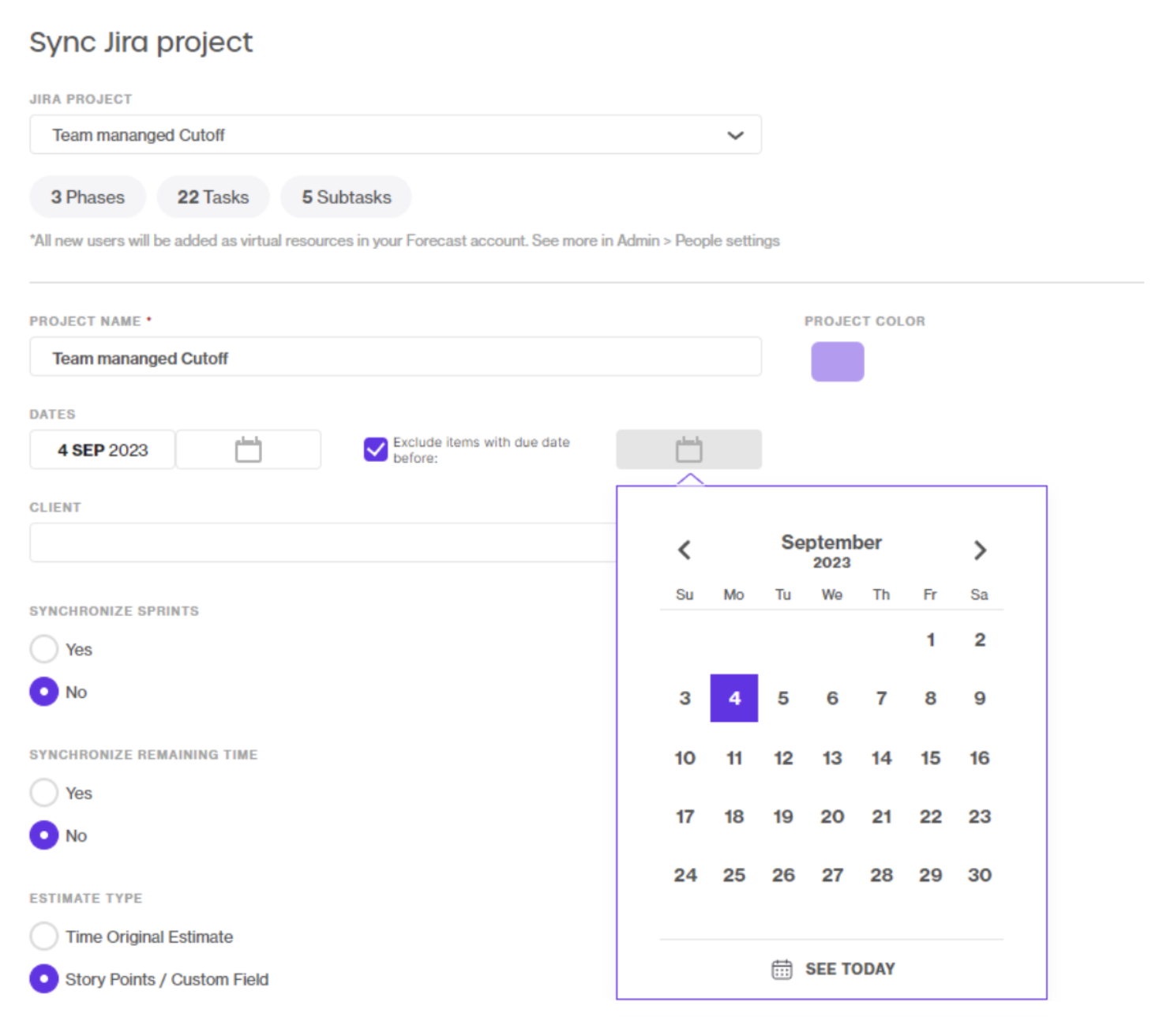The image size is (1159, 1036).
Task: Click the 22 Tasks pill
Action: (x=213, y=197)
